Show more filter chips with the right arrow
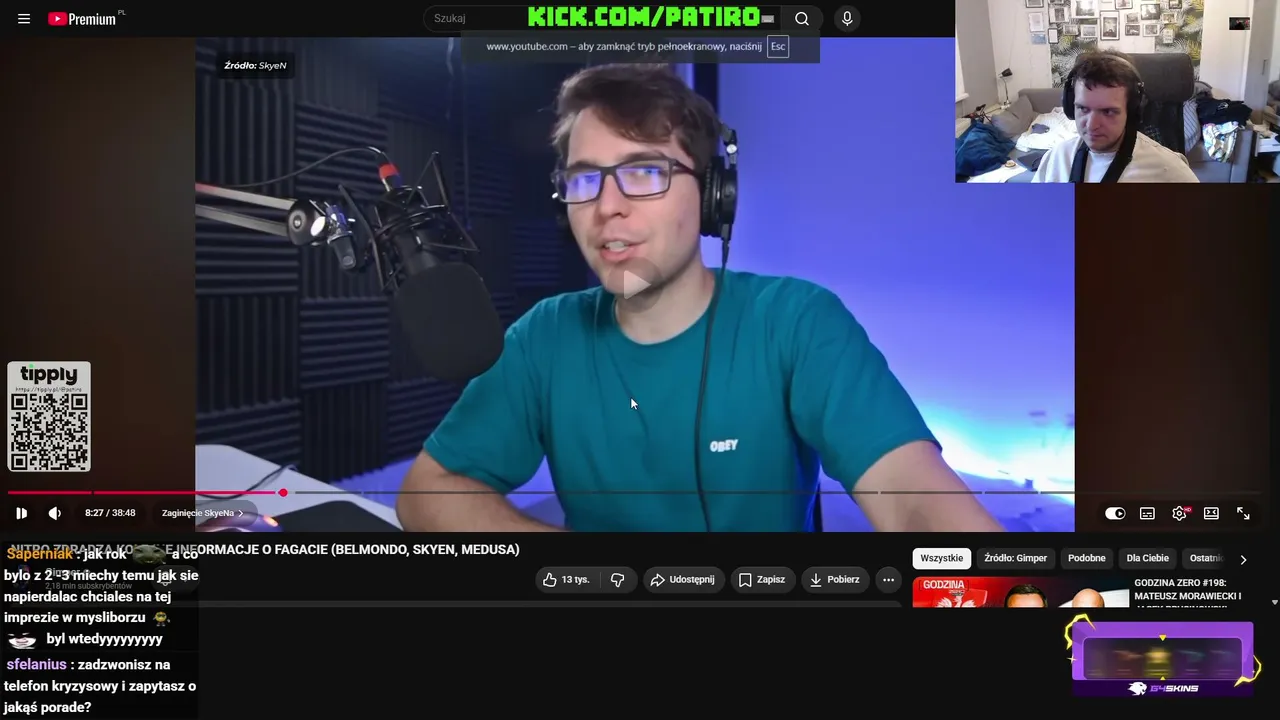1280x720 pixels. (x=1243, y=559)
